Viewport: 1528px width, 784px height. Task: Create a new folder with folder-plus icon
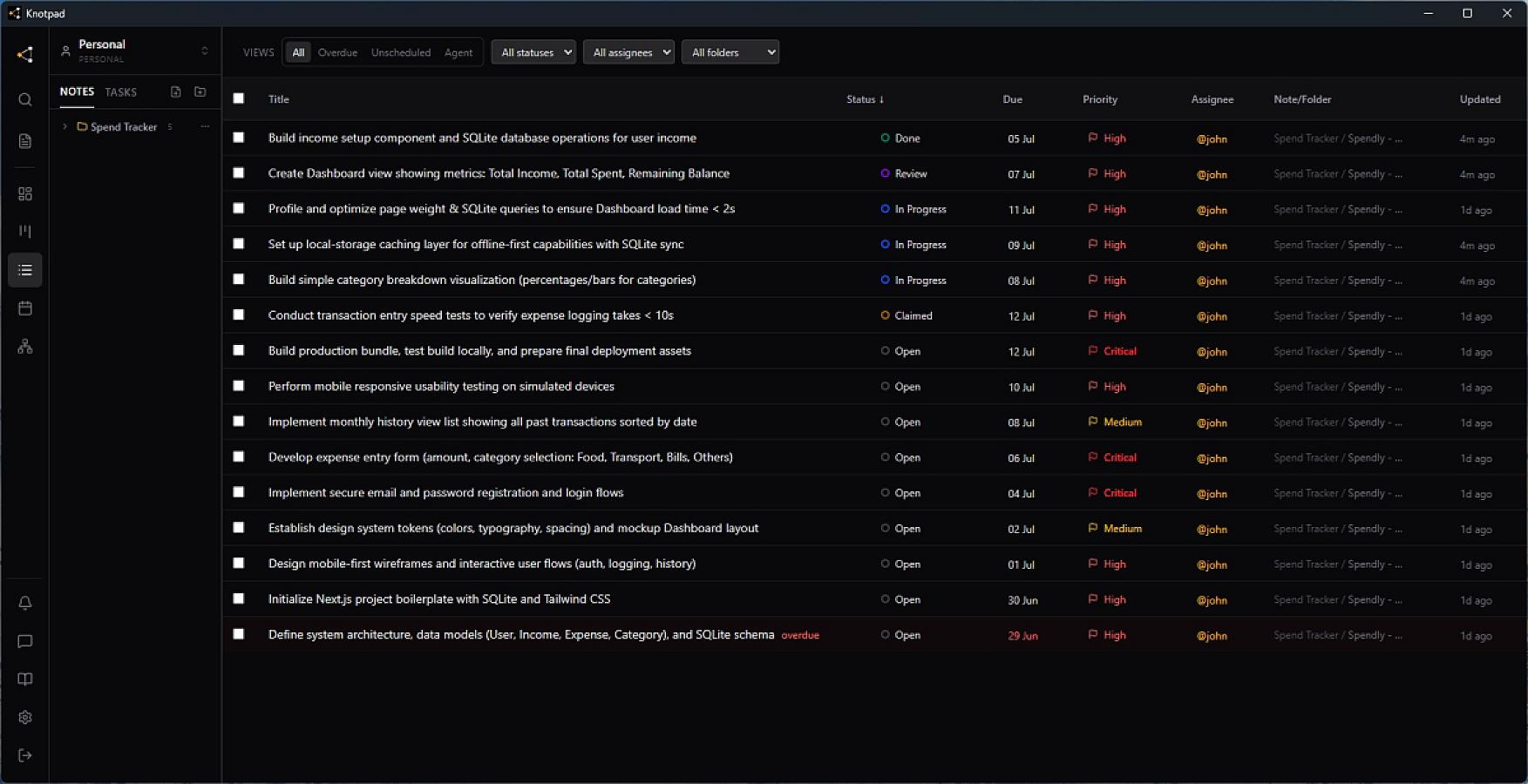click(200, 91)
